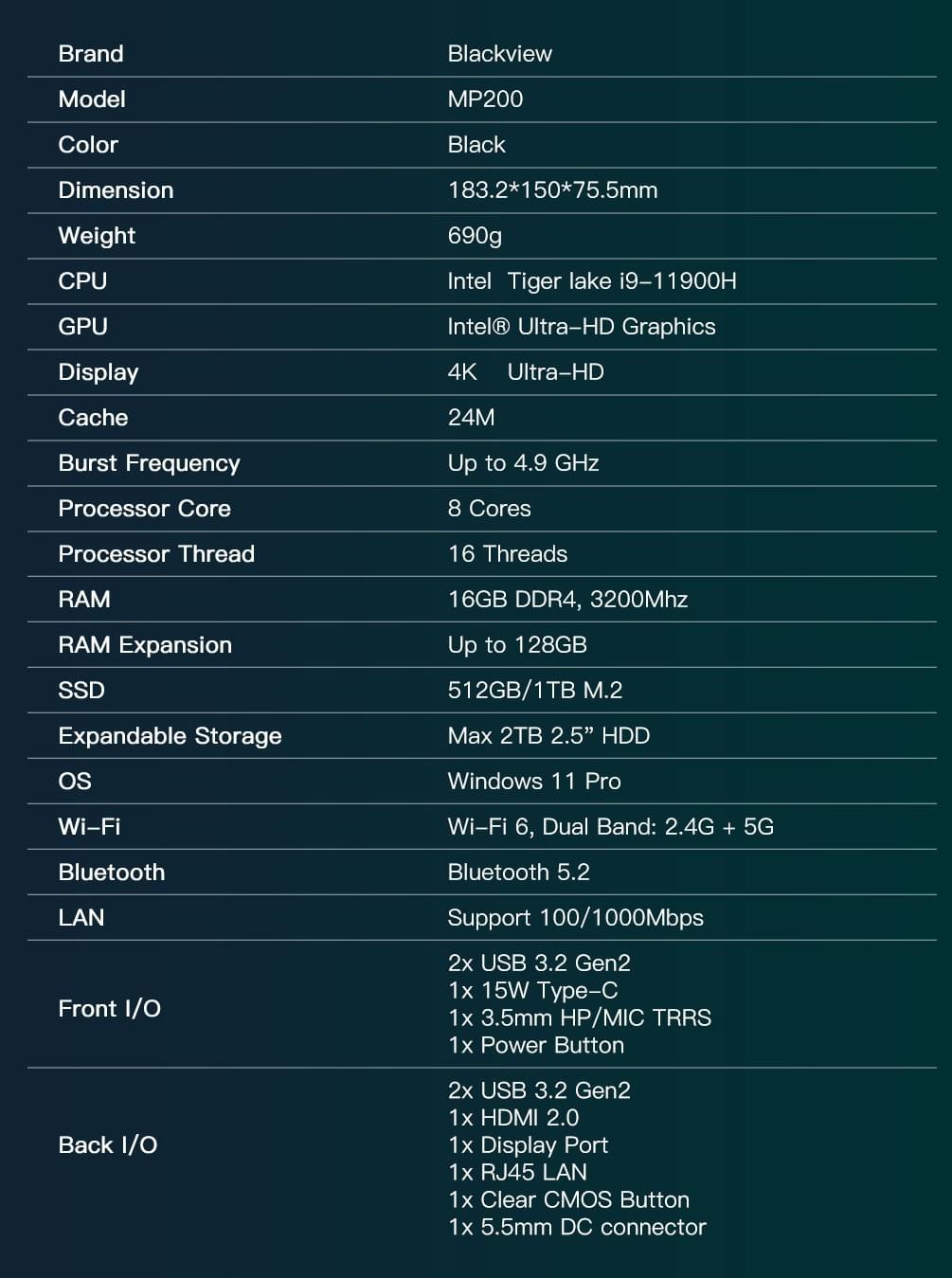Screen dimensions: 952x1278
Task: Click the Brand label in the table
Action: 91,54
